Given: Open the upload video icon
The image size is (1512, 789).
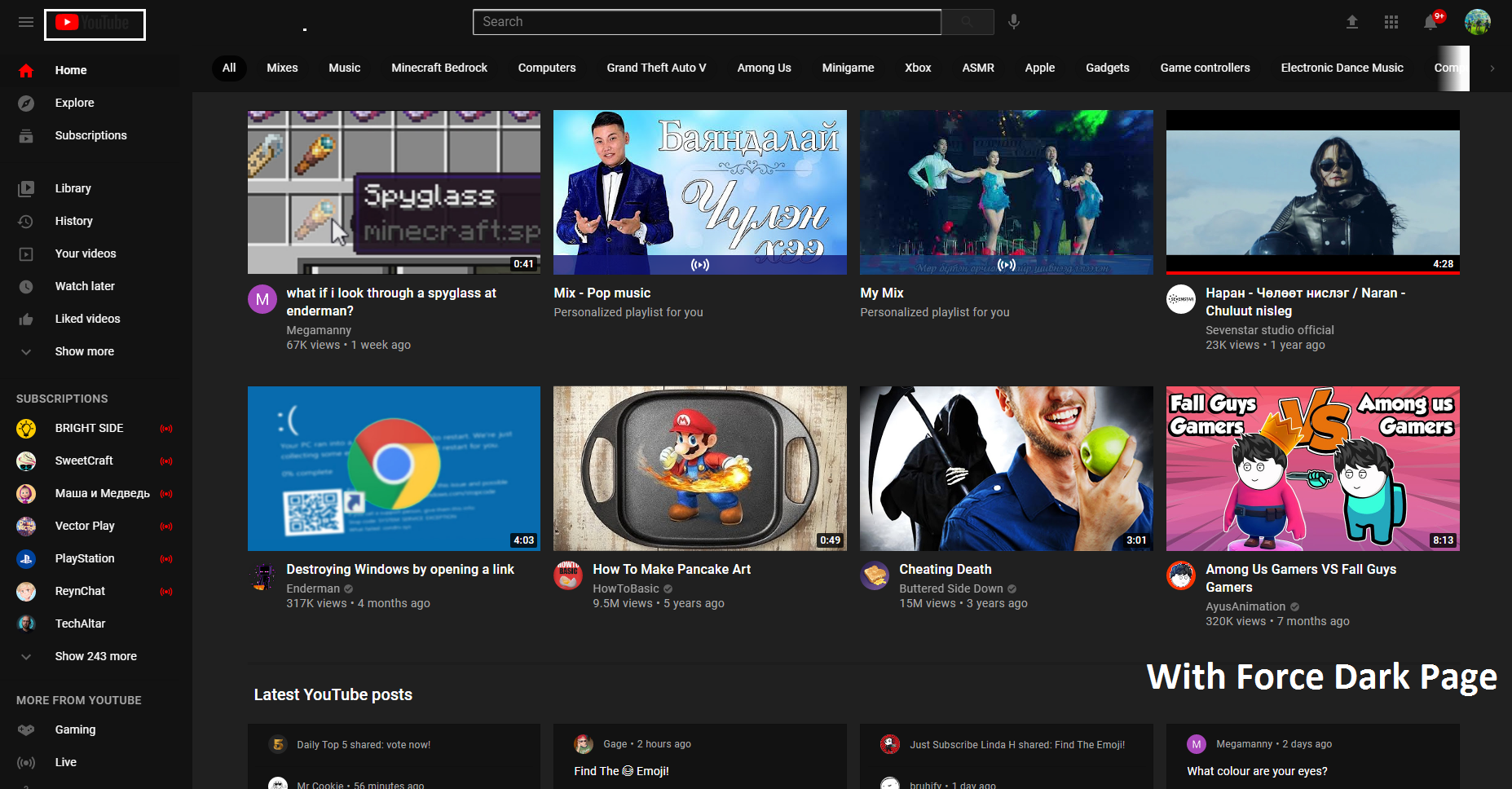Looking at the screenshot, I should (x=1351, y=22).
